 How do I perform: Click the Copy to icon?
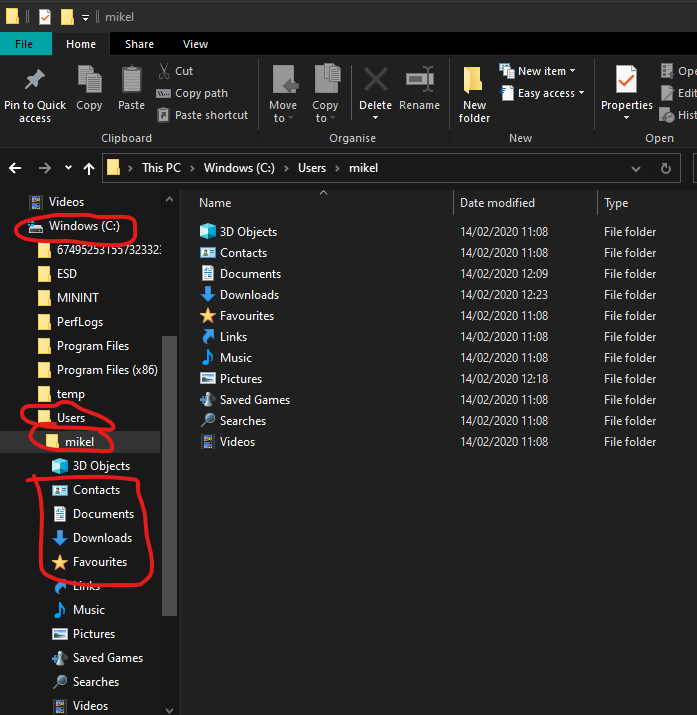327,79
